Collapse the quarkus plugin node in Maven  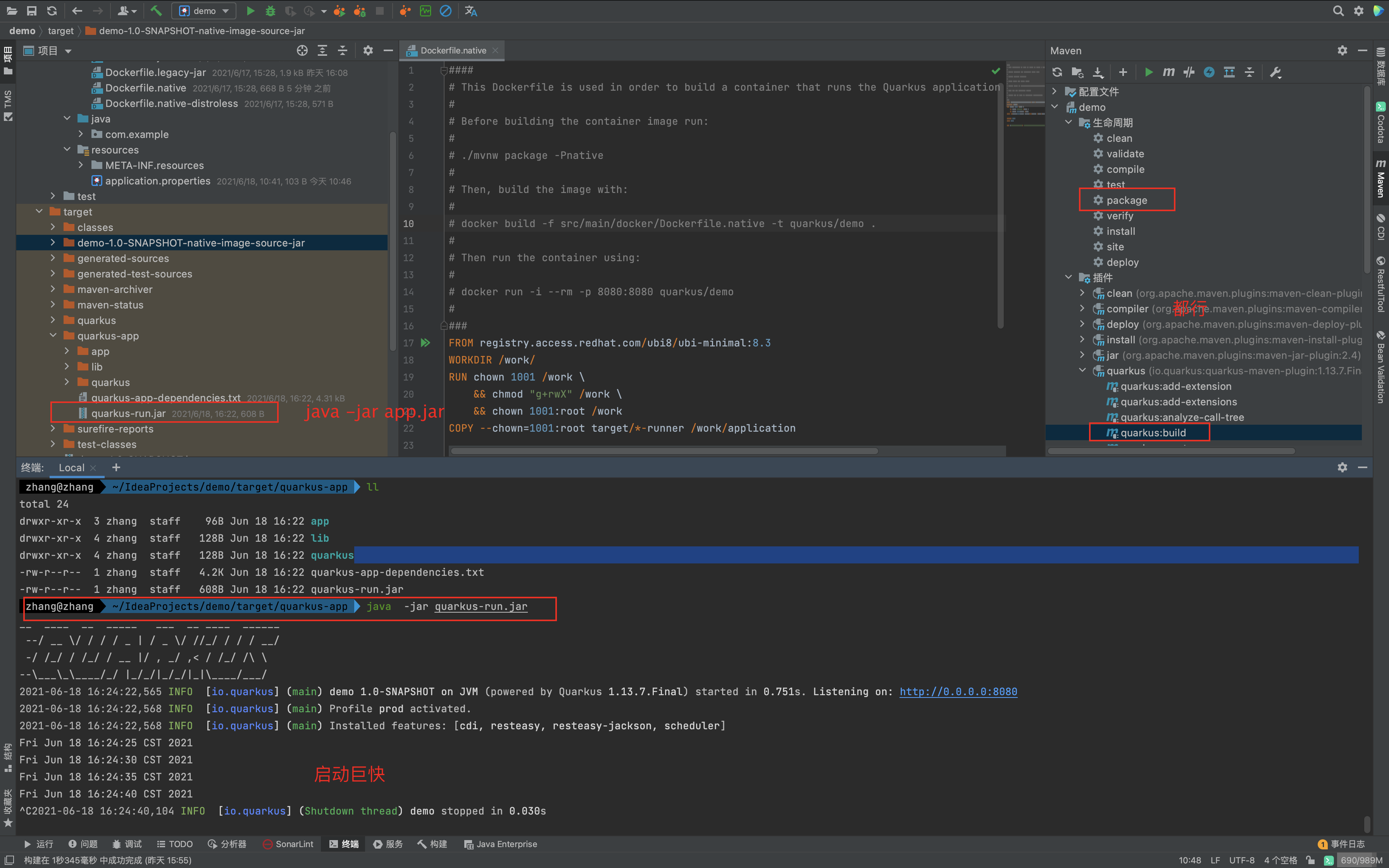[1082, 370]
